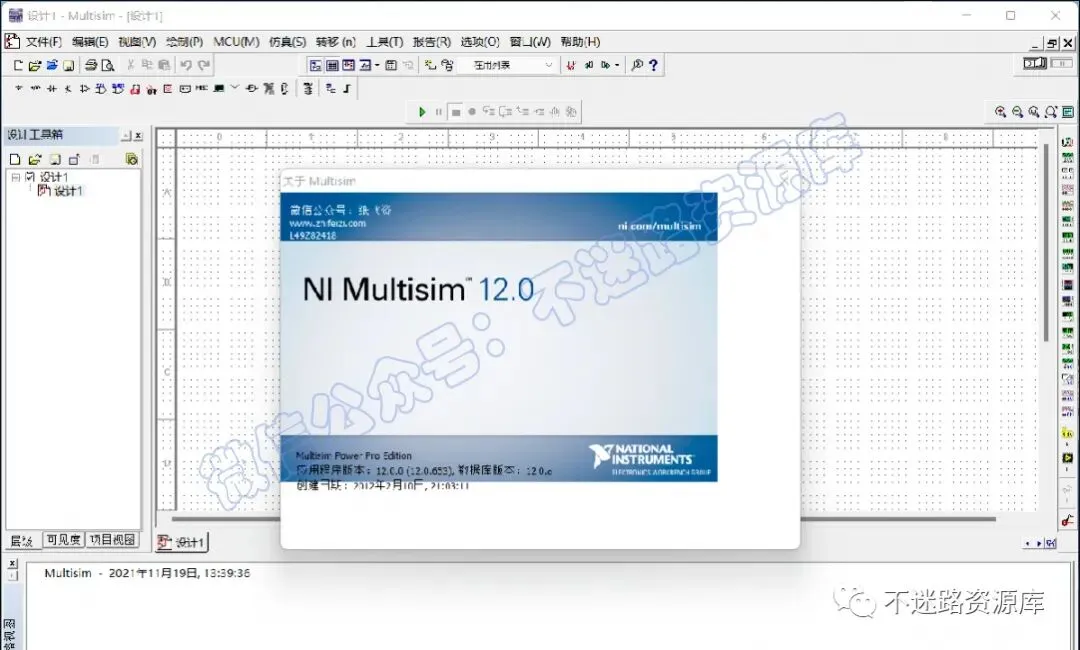
Task: Place a TTL logic component
Action: 101,89
